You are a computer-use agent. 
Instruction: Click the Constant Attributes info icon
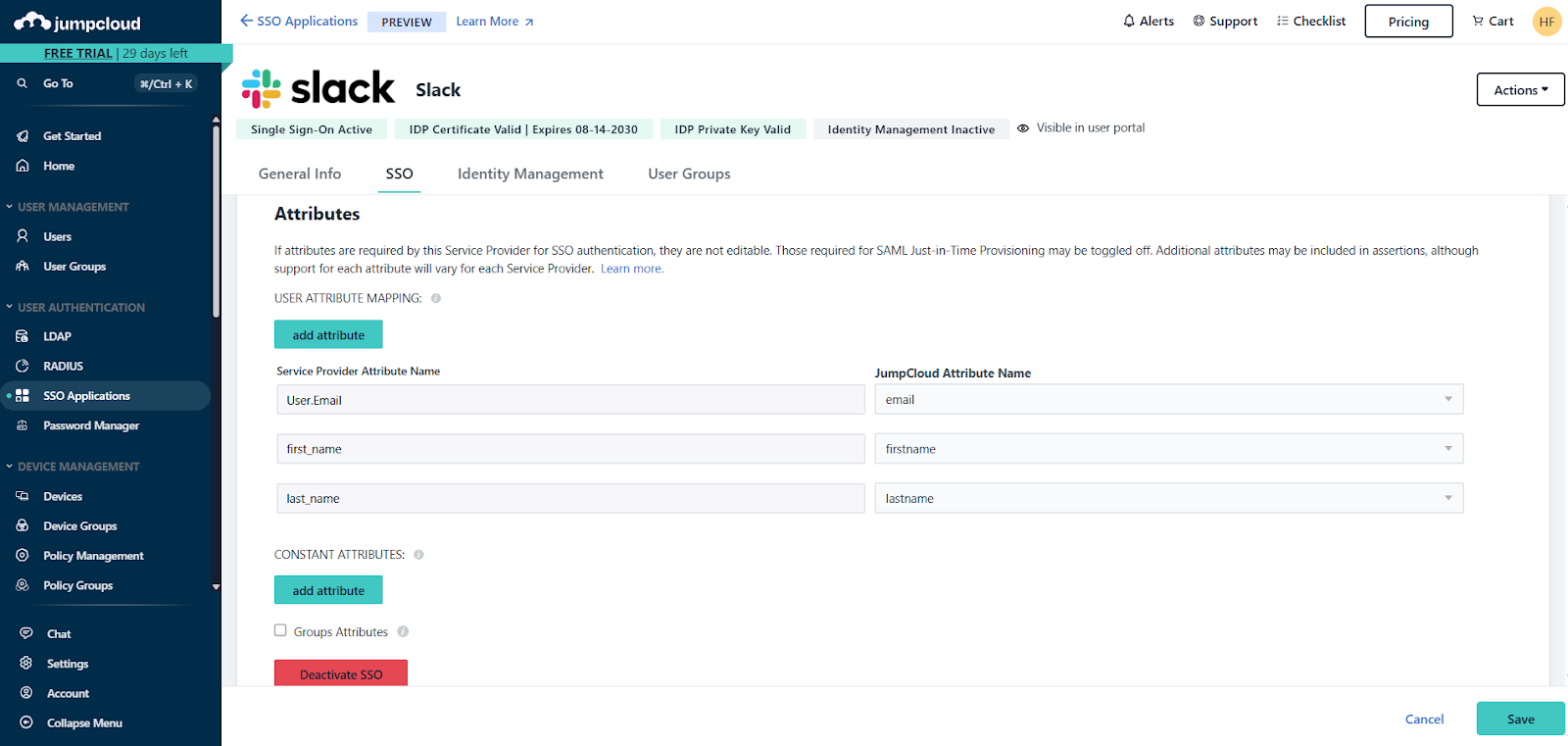point(418,555)
